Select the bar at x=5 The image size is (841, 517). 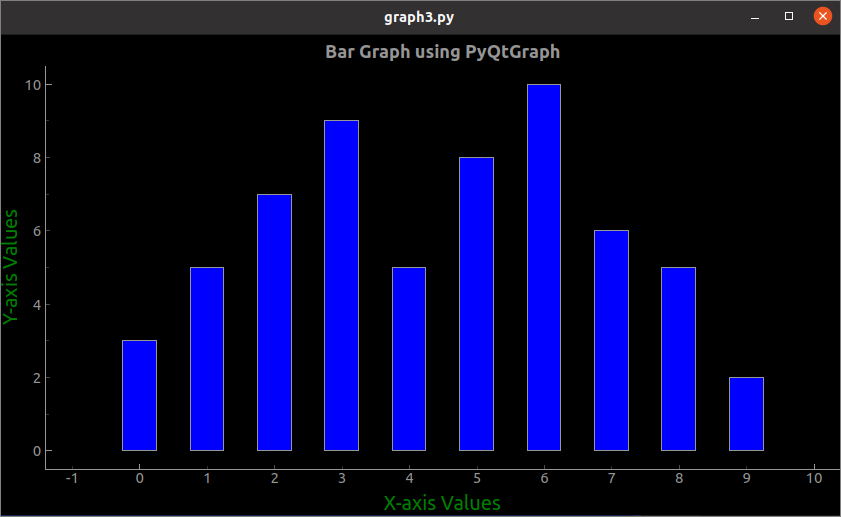(x=476, y=304)
